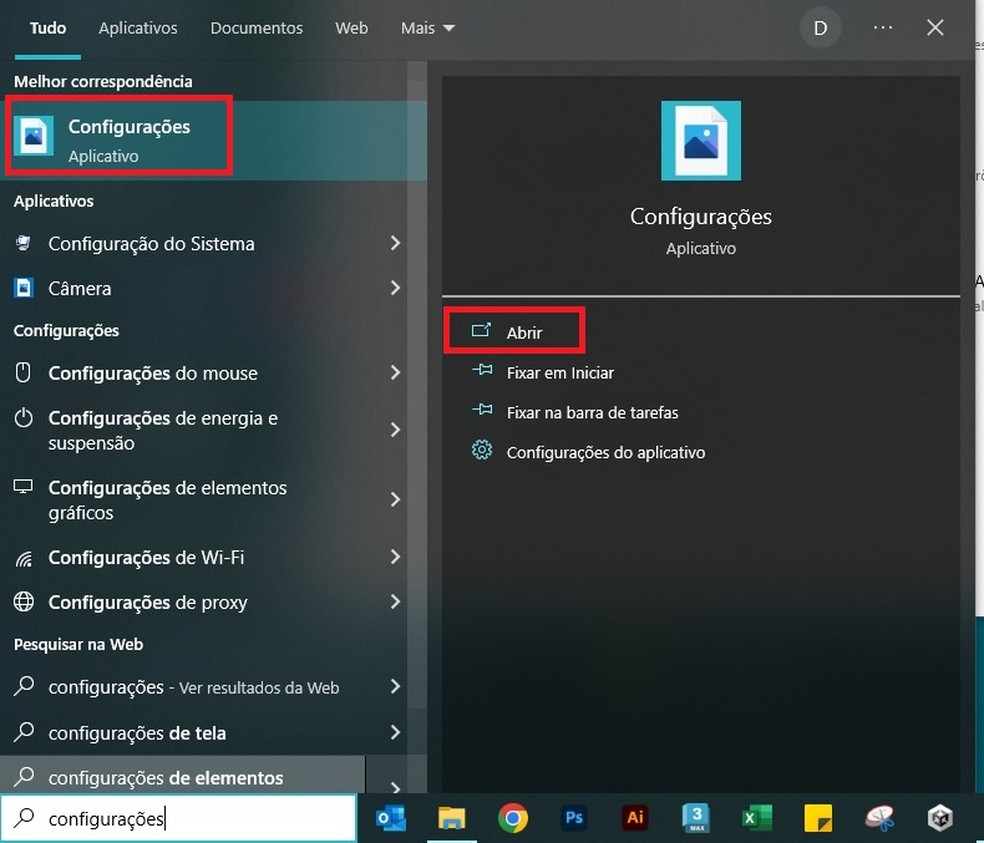Screen dimensions: 984x843
Task: Expand Configurações de Wi-Fi chevron
Action: 395,557
